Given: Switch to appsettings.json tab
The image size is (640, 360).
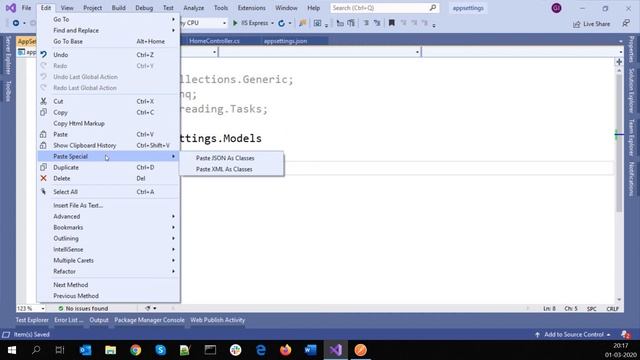Looking at the screenshot, I should 285,41.
